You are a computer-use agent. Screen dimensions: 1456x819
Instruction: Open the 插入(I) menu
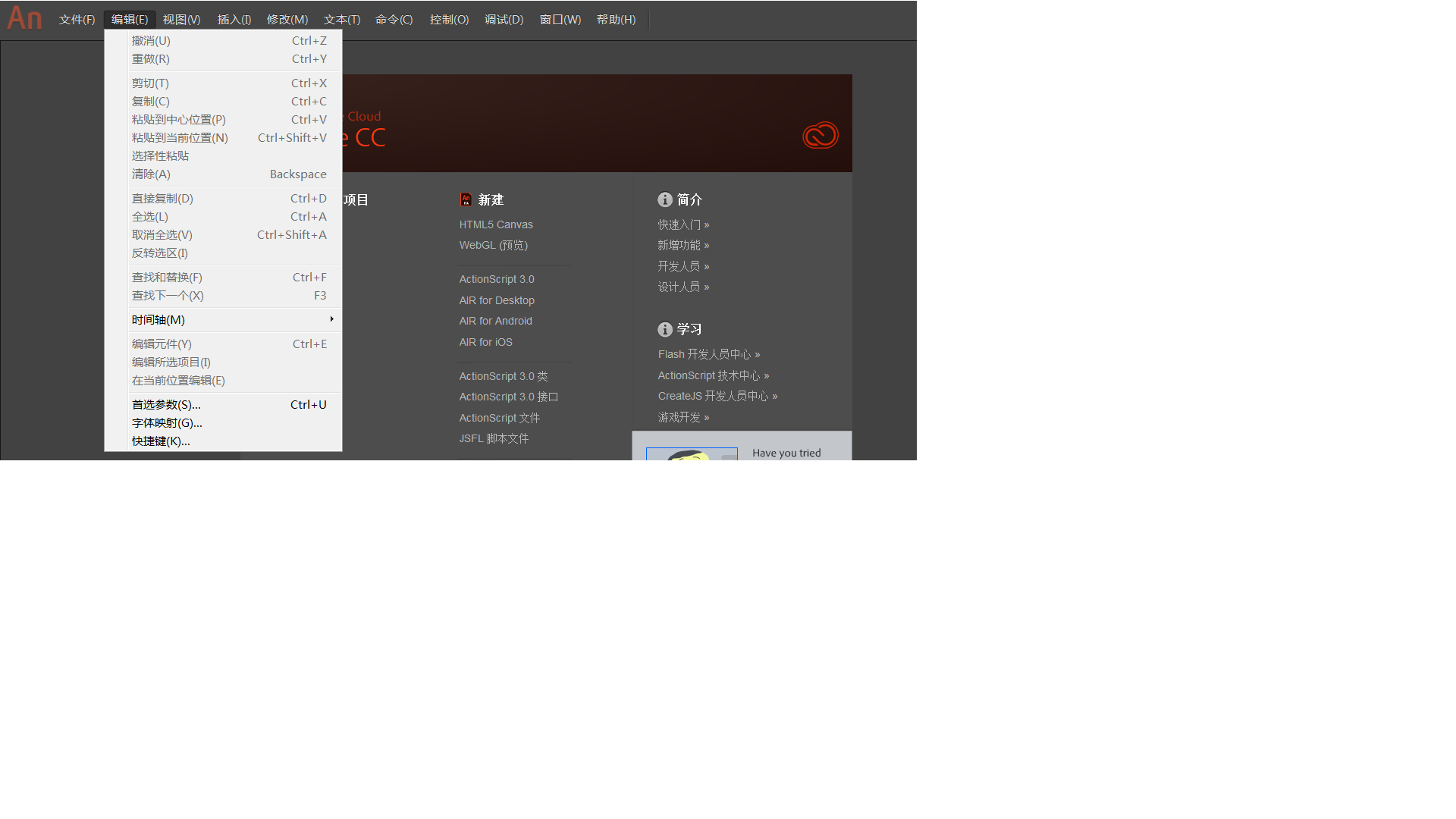(x=234, y=20)
